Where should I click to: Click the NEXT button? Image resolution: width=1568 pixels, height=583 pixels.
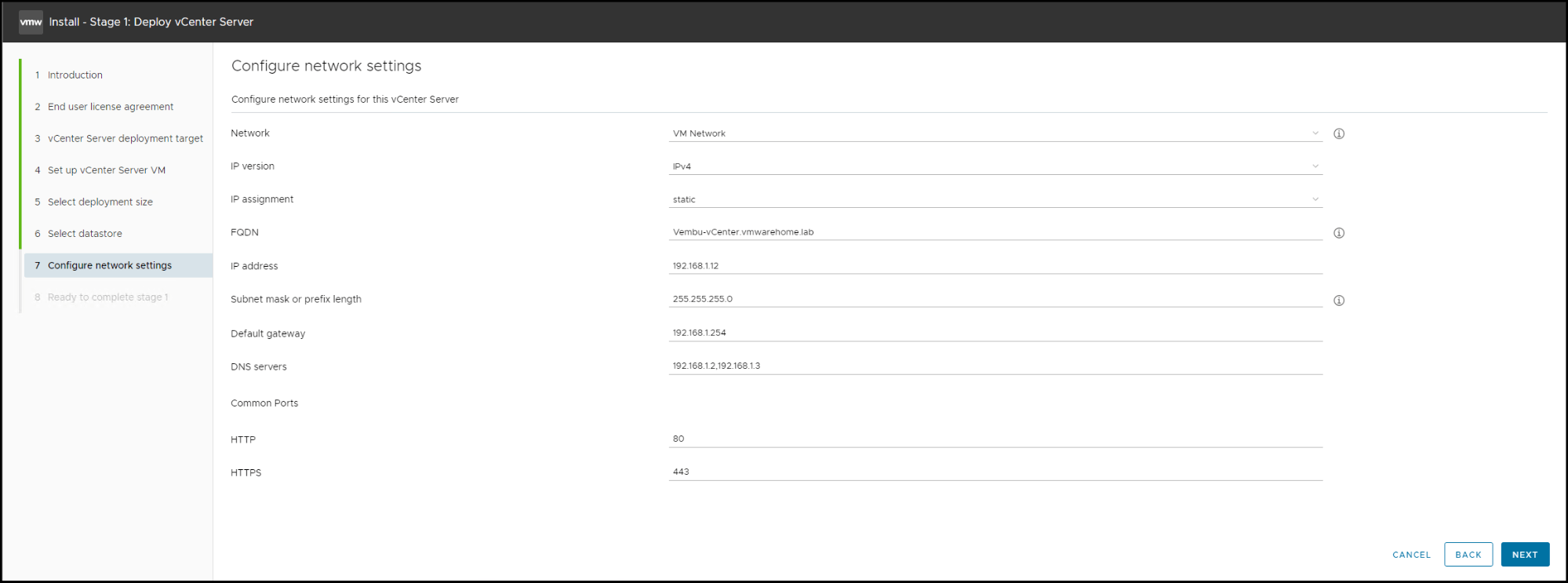[1525, 554]
